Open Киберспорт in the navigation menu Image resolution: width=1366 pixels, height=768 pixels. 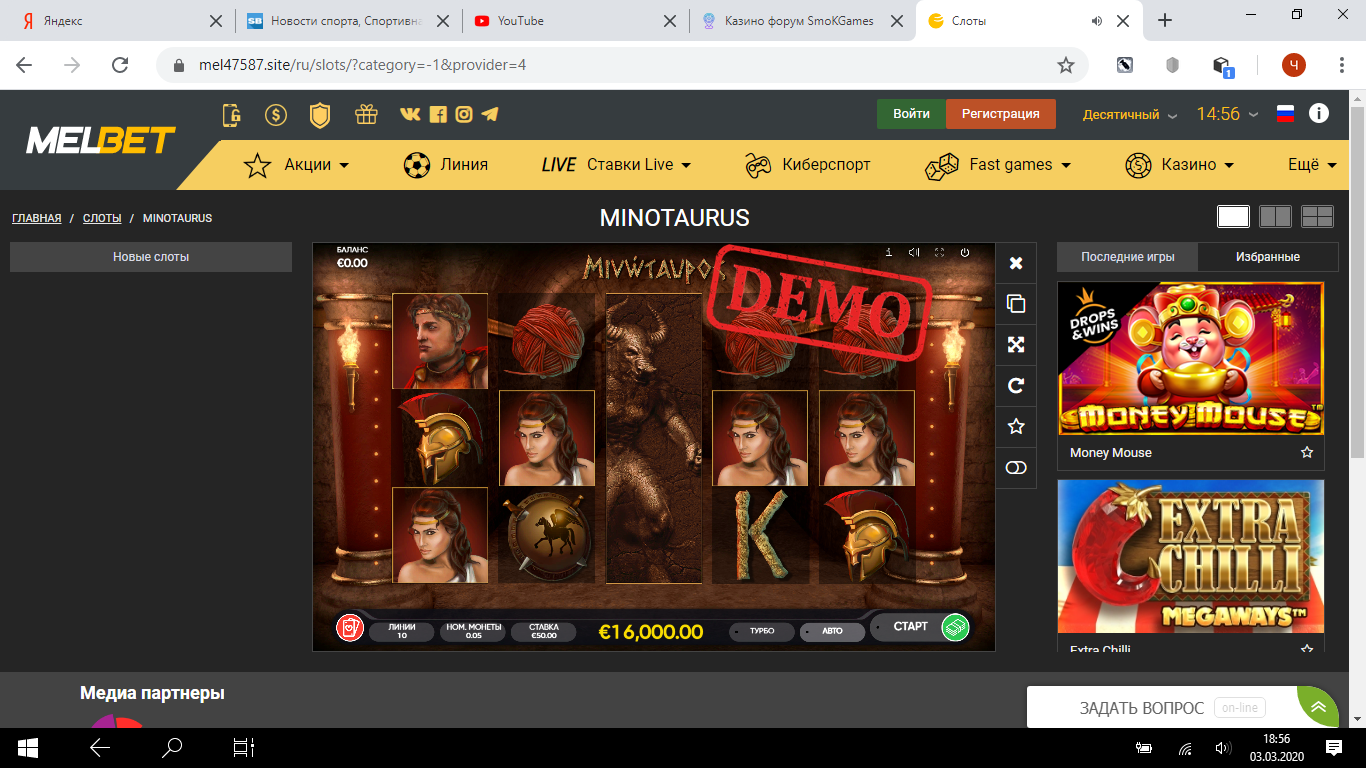click(808, 165)
